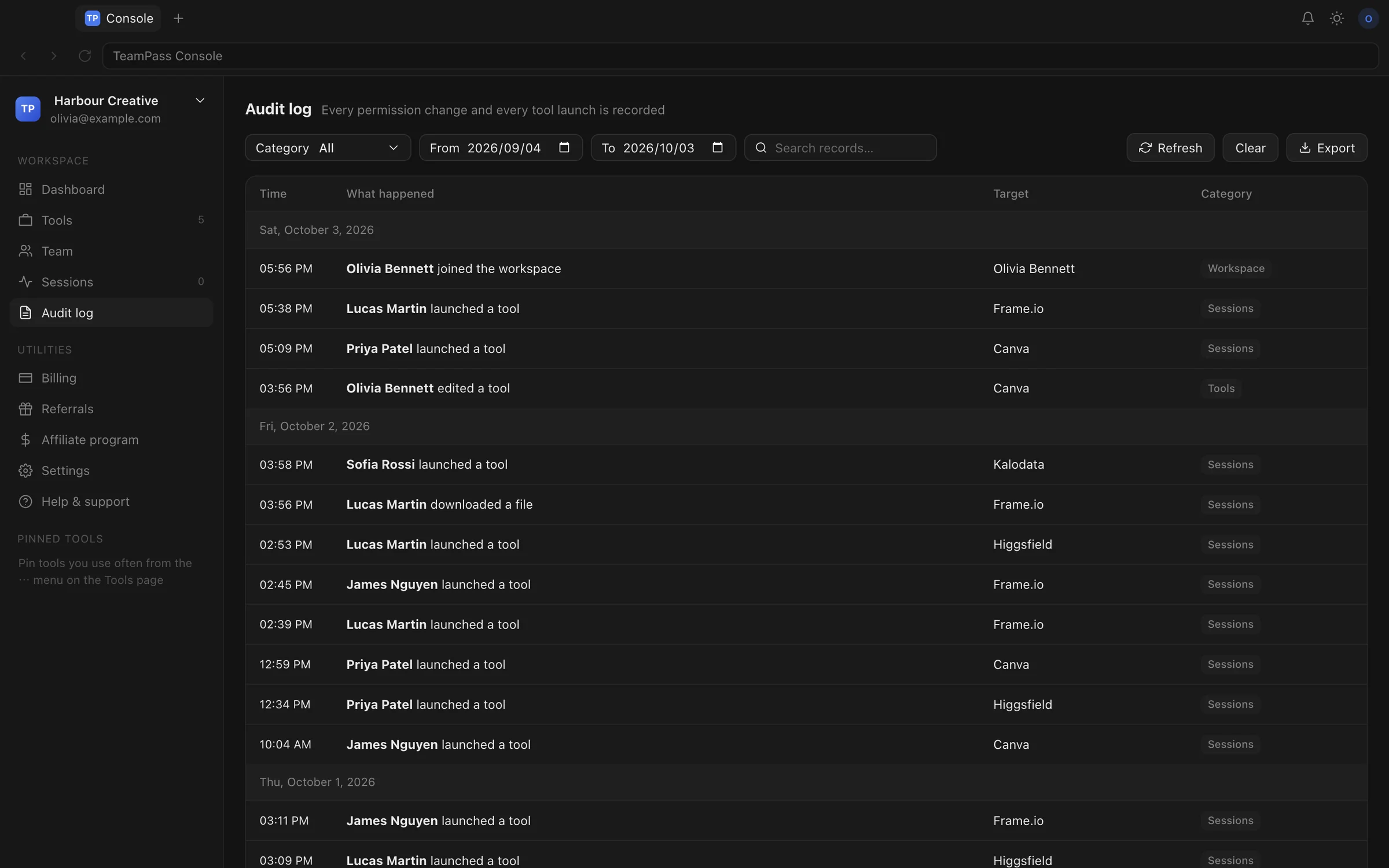Click the browser back arrow
Screen dimensions: 1389x868
click(24, 56)
